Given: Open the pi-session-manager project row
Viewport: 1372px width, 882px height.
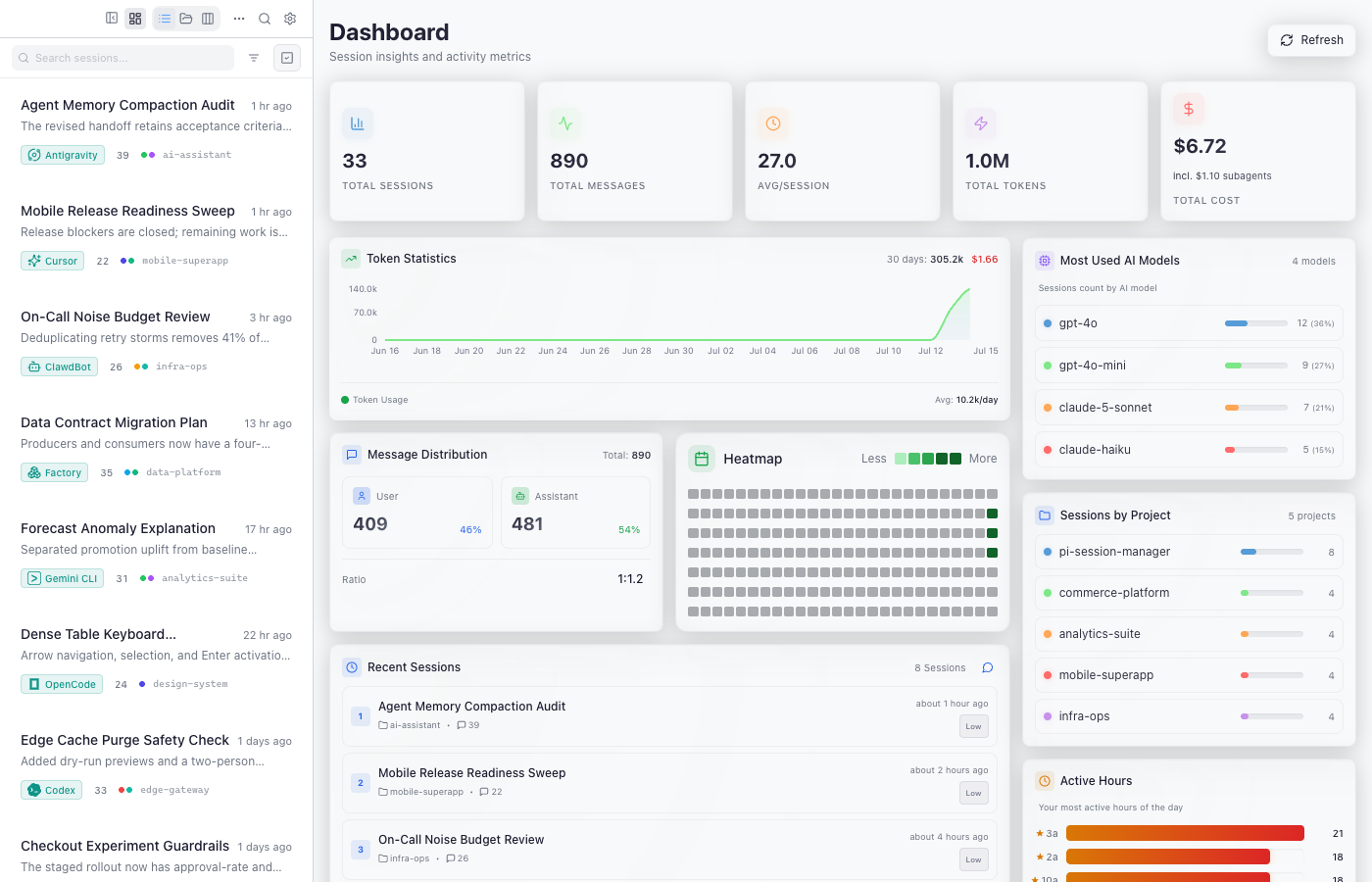Looking at the screenshot, I should tap(1189, 552).
